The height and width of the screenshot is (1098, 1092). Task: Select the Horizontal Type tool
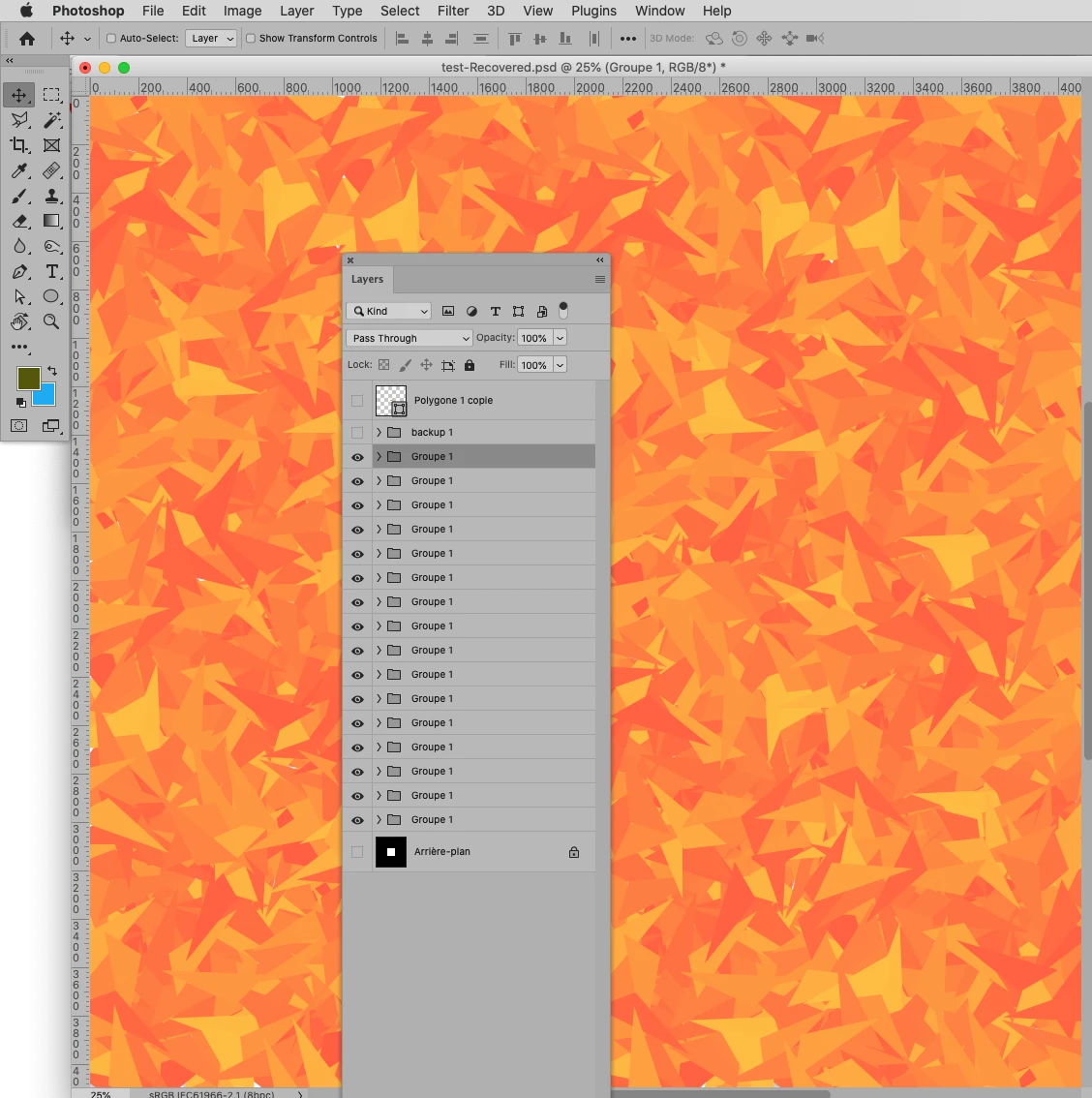point(52,272)
